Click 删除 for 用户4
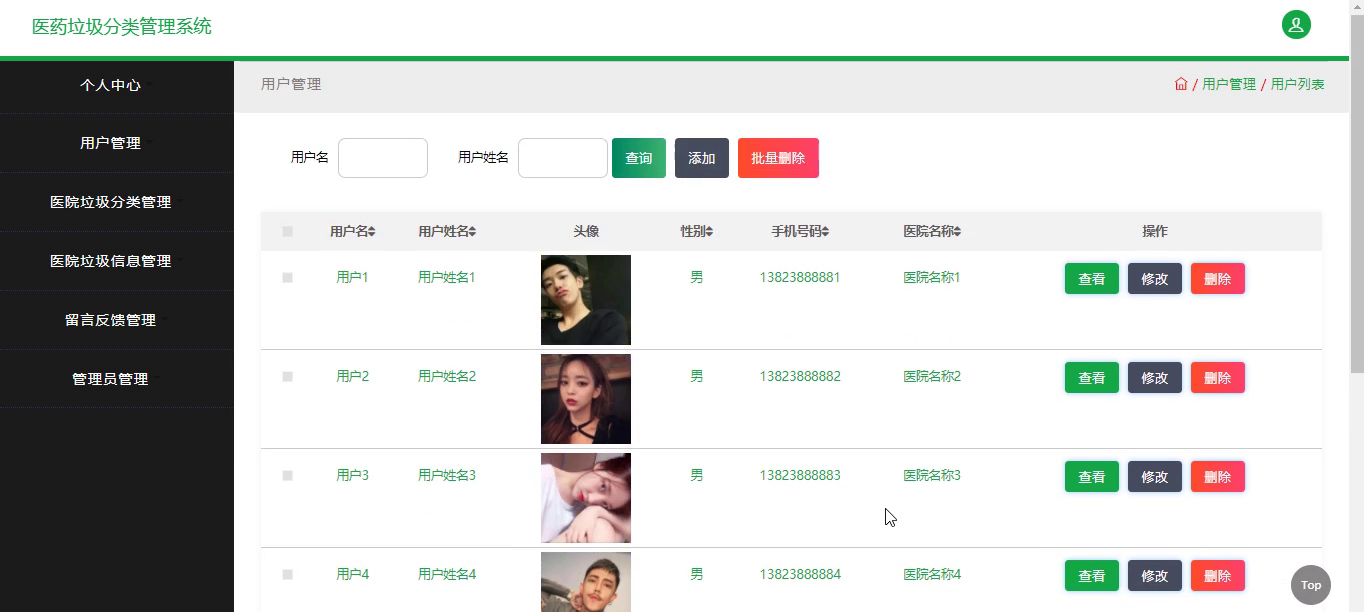This screenshot has width=1364, height=612. pos(1218,576)
